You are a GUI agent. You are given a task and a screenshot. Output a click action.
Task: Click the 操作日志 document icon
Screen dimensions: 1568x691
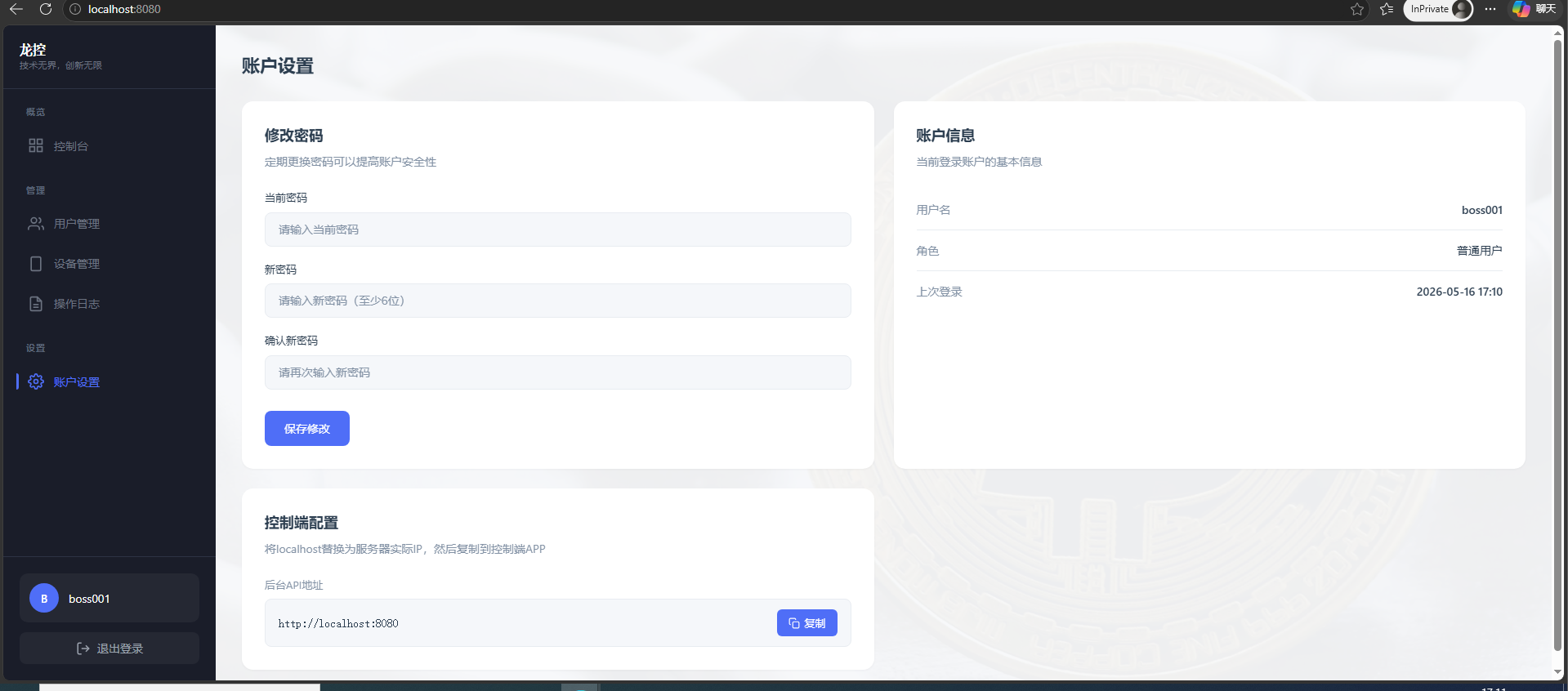click(x=36, y=304)
